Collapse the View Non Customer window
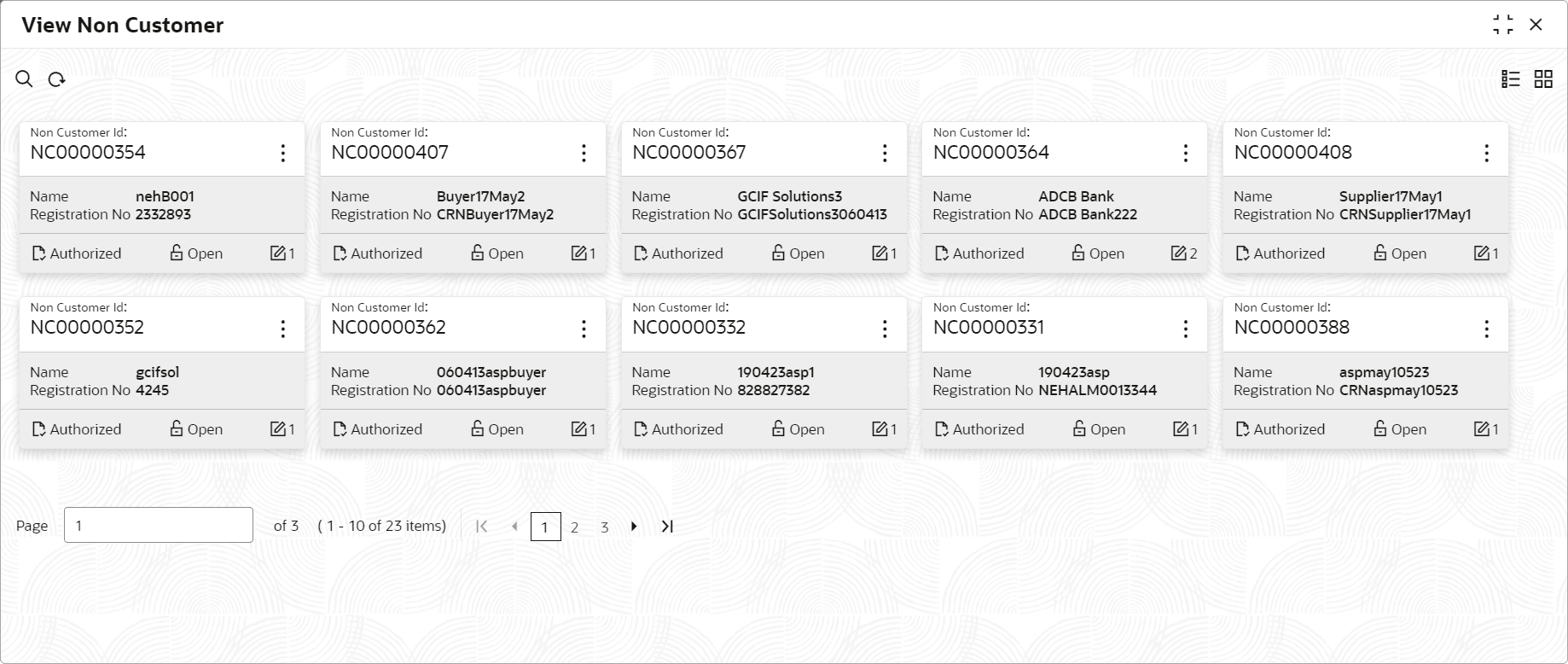This screenshot has height=664, width=1568. coord(1503,25)
